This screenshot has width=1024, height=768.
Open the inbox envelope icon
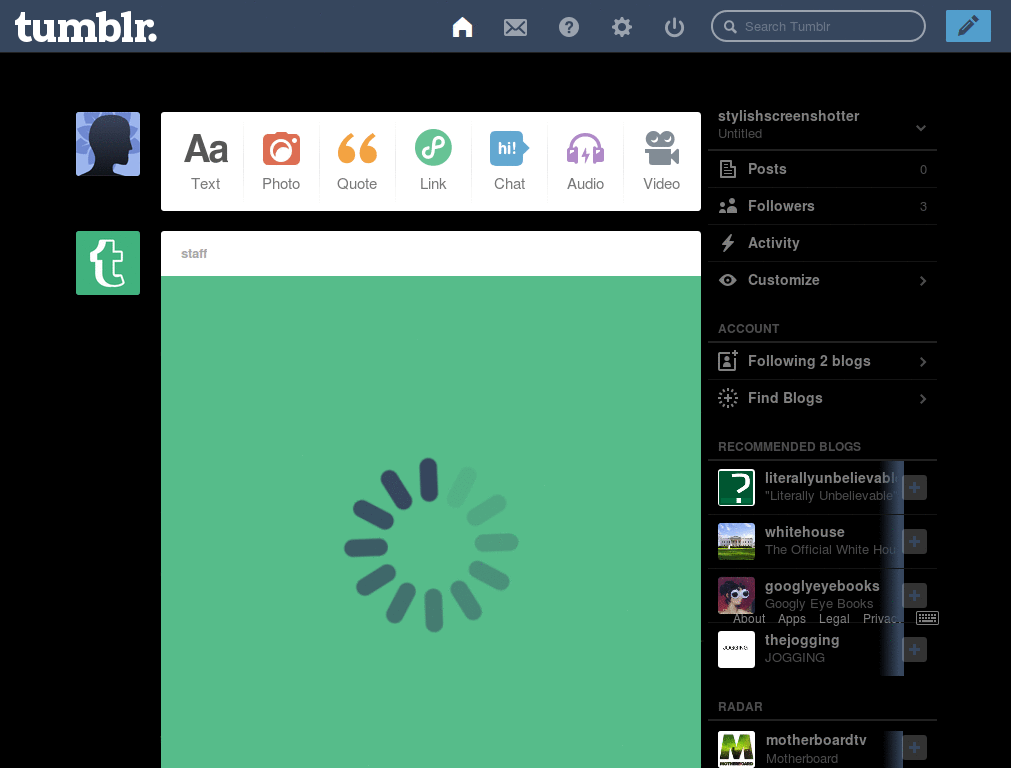(515, 27)
